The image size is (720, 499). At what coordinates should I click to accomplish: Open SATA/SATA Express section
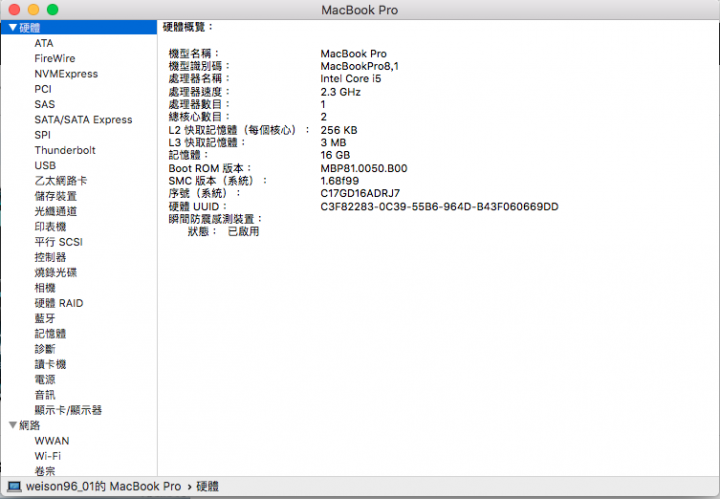click(83, 120)
